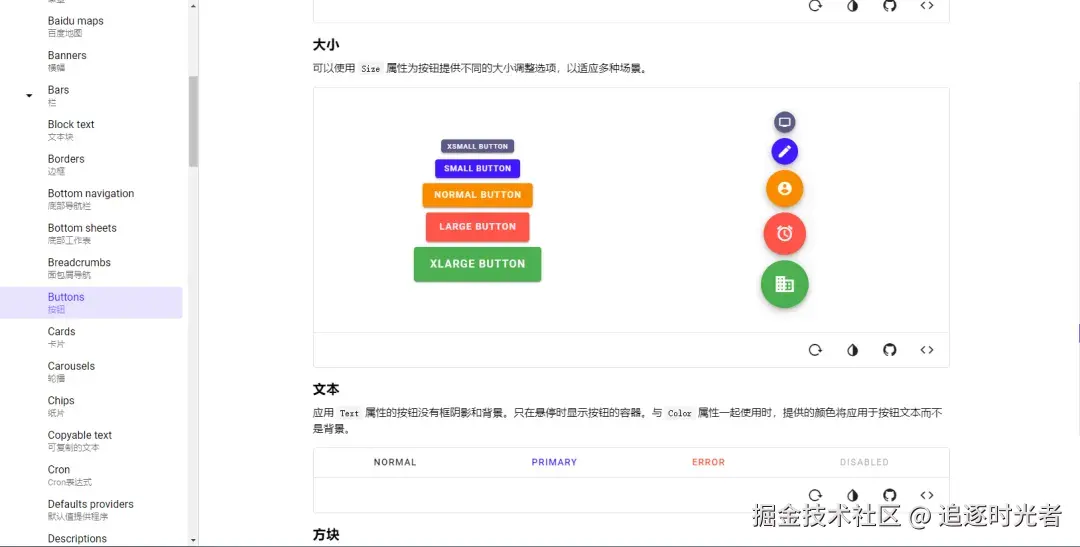The width and height of the screenshot is (1080, 547).
Task: Click the sidebar scroll down arrow
Action: point(193,540)
